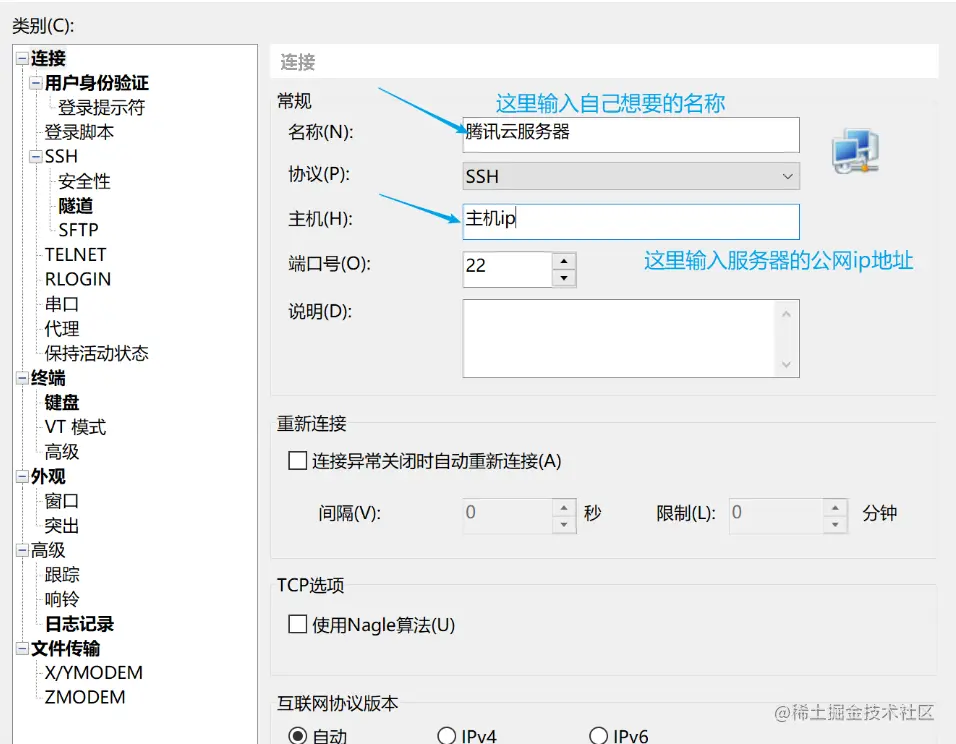Select 登录提示符 tree item
The height and width of the screenshot is (744, 956).
pos(101,107)
